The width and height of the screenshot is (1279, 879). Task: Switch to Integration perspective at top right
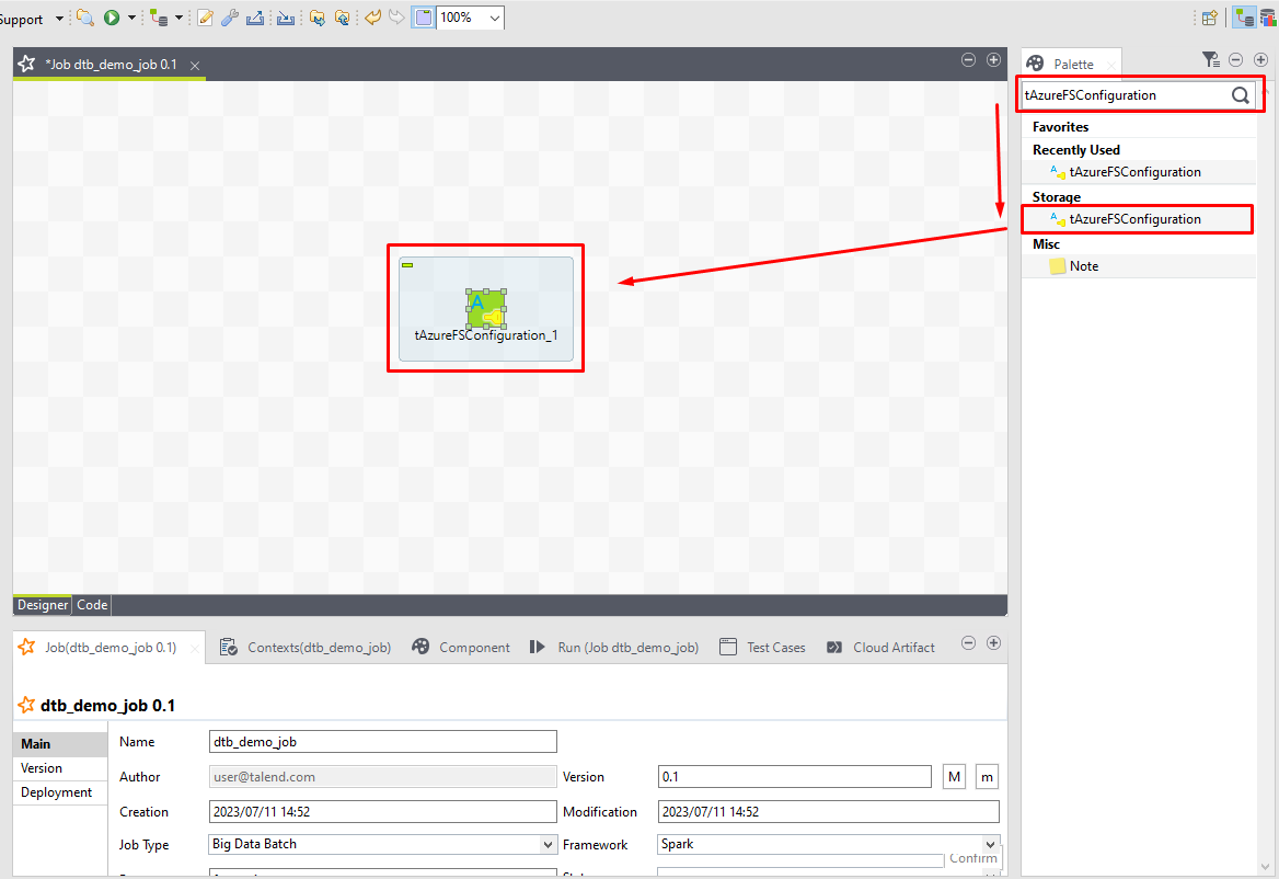click(x=1244, y=17)
